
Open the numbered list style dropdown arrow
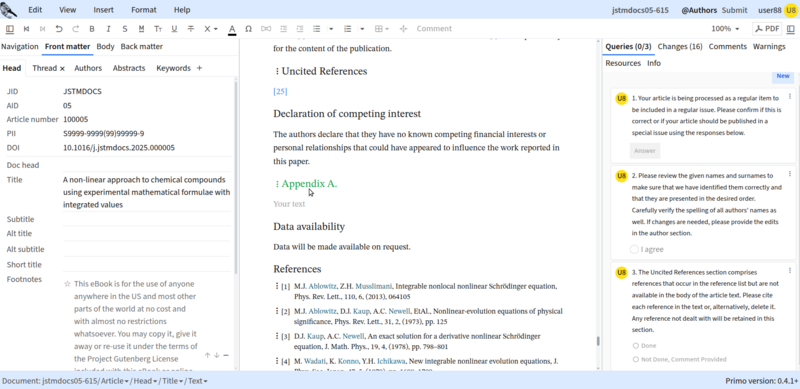pyautogui.click(x=362, y=29)
